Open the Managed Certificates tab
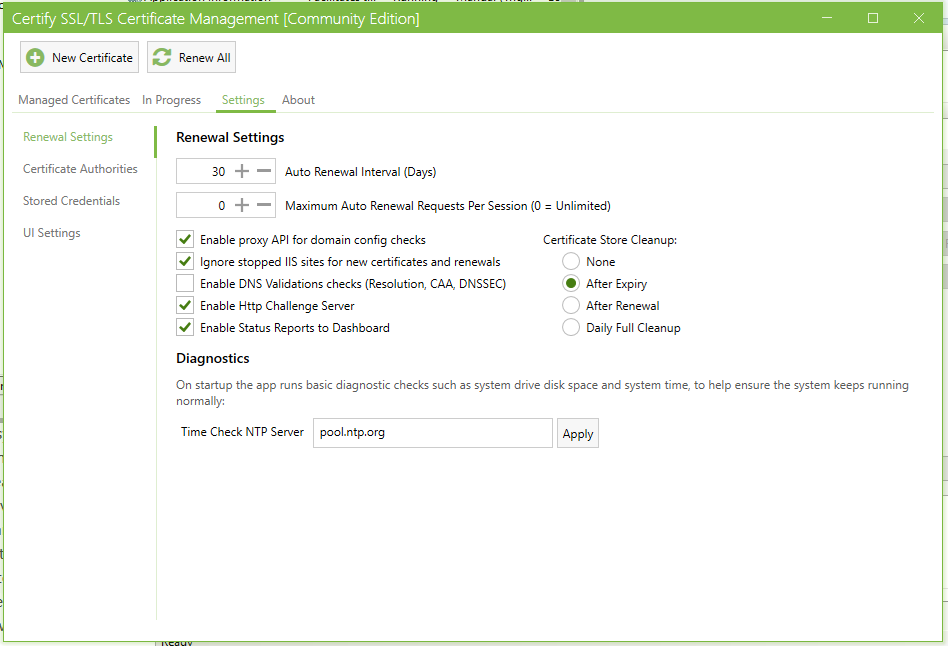 pos(74,100)
